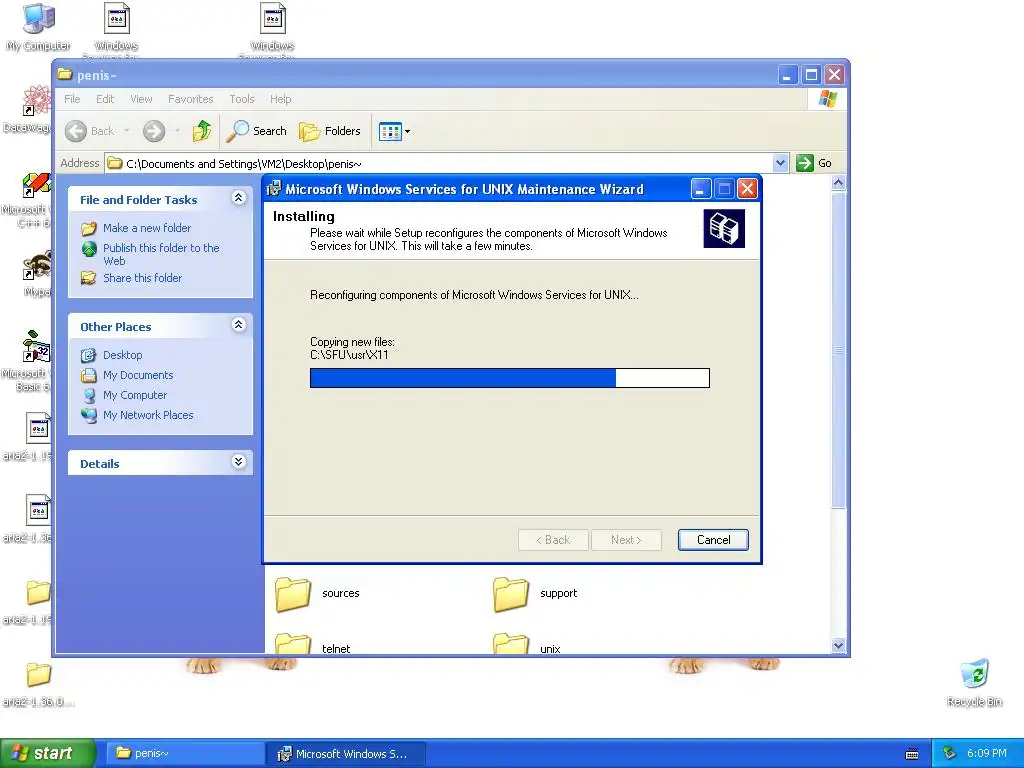Go to Desktop in Other Places
This screenshot has height=768, width=1024.
click(122, 355)
